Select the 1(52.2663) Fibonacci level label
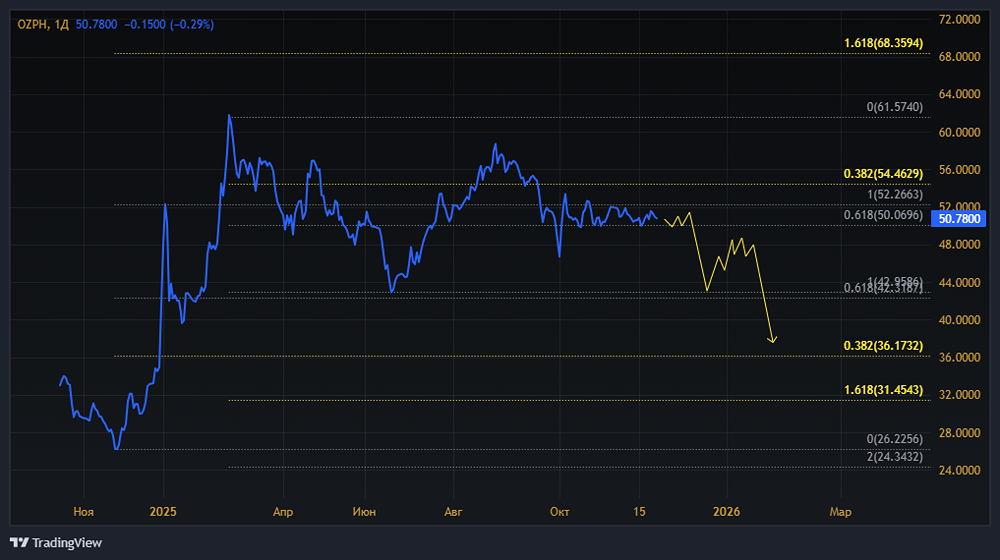The image size is (1000, 560). (894, 195)
